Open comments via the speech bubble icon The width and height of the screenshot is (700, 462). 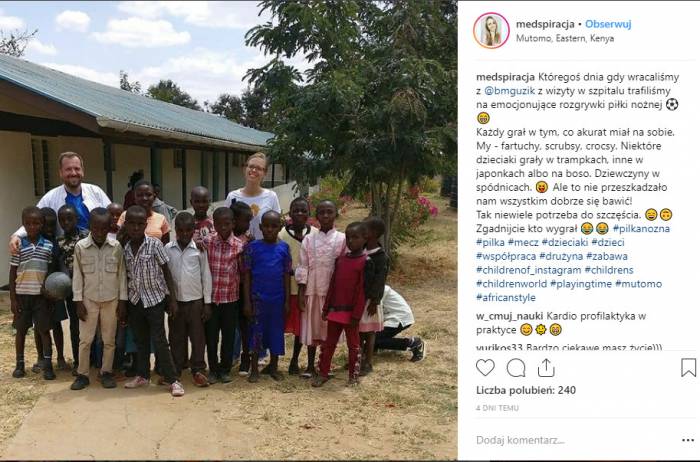click(x=516, y=368)
